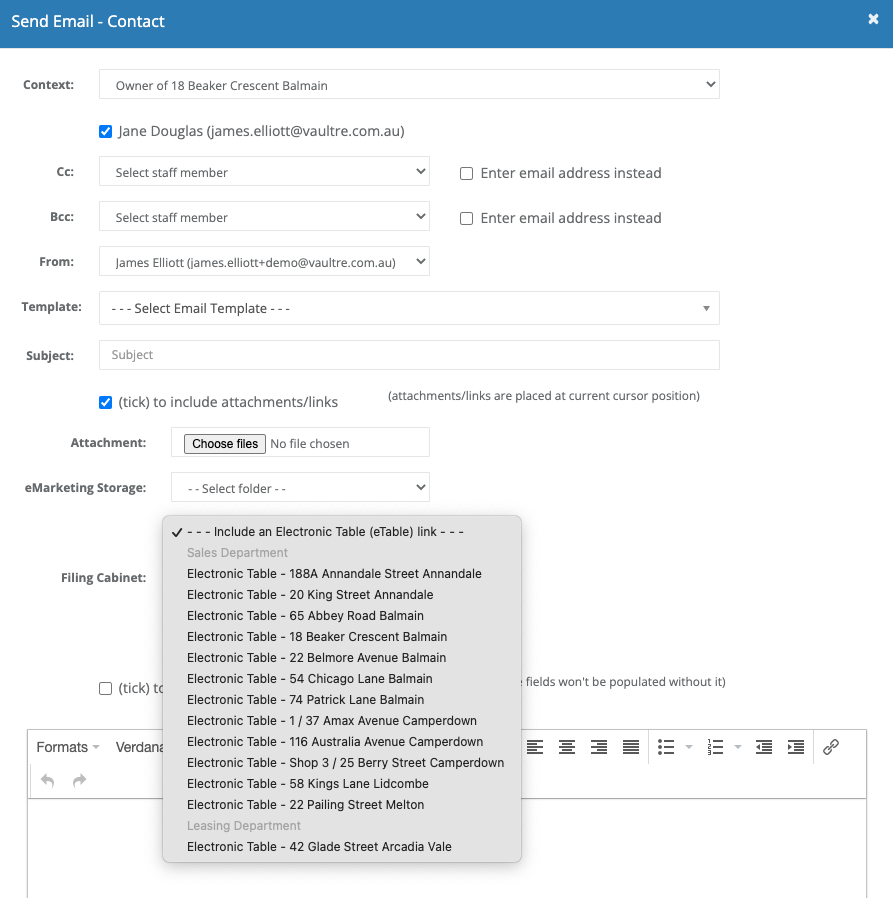This screenshot has width=893, height=898.
Task: Open Bcc Select staff member dropdown
Action: [264, 216]
